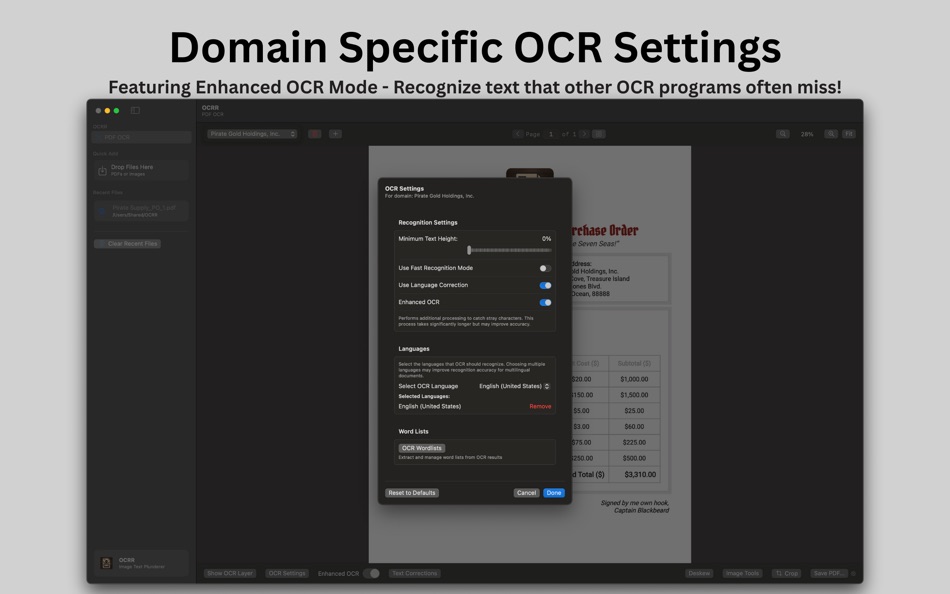Click Save PDF button
Screen dimensions: 950x594
829,573
